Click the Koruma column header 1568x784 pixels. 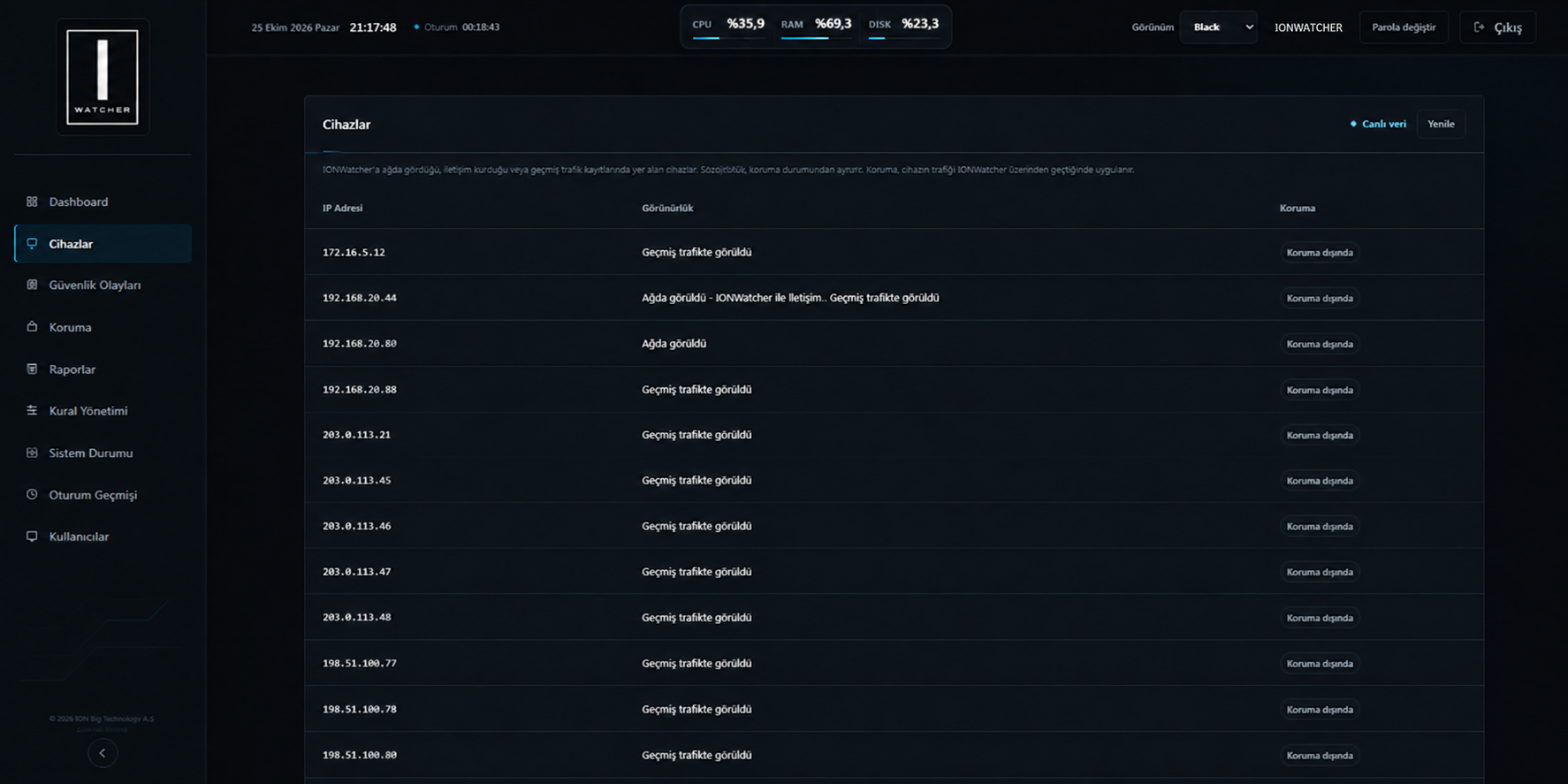1298,208
